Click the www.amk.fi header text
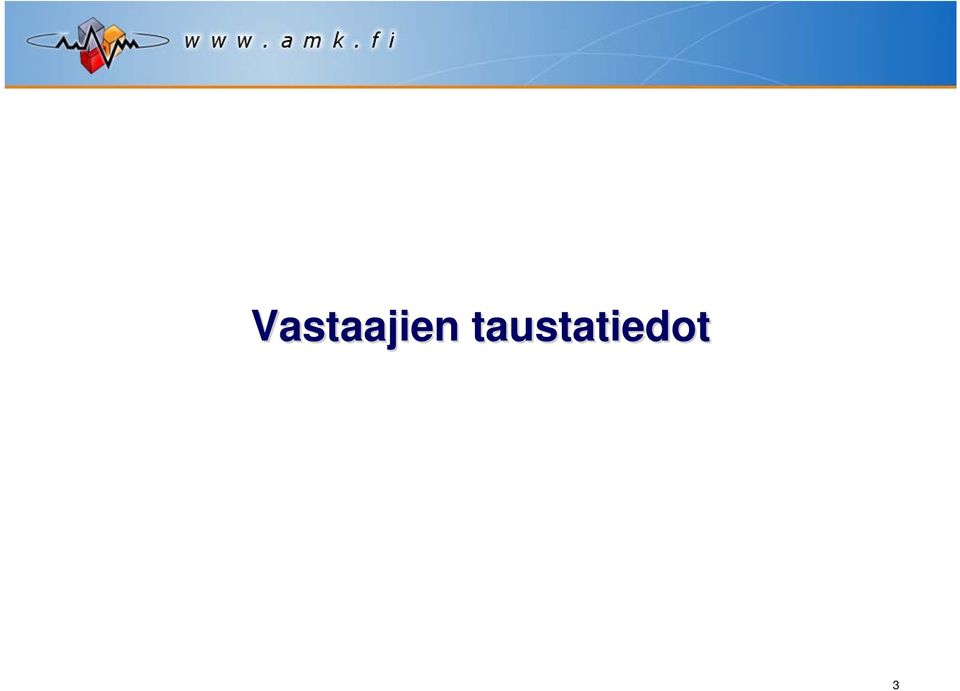The width and height of the screenshot is (960, 691). tap(290, 41)
